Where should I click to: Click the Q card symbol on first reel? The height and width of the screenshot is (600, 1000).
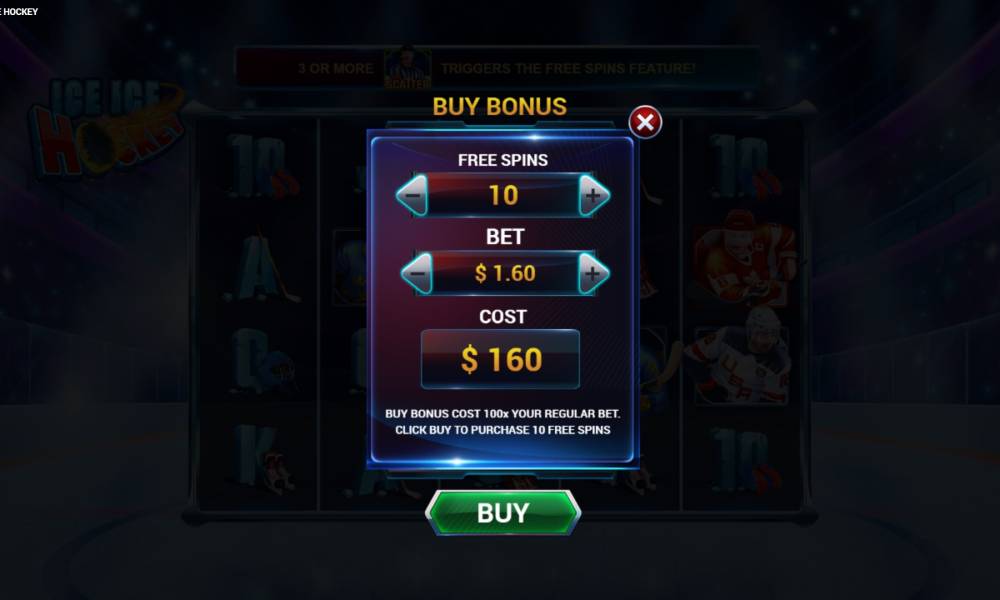pos(261,361)
